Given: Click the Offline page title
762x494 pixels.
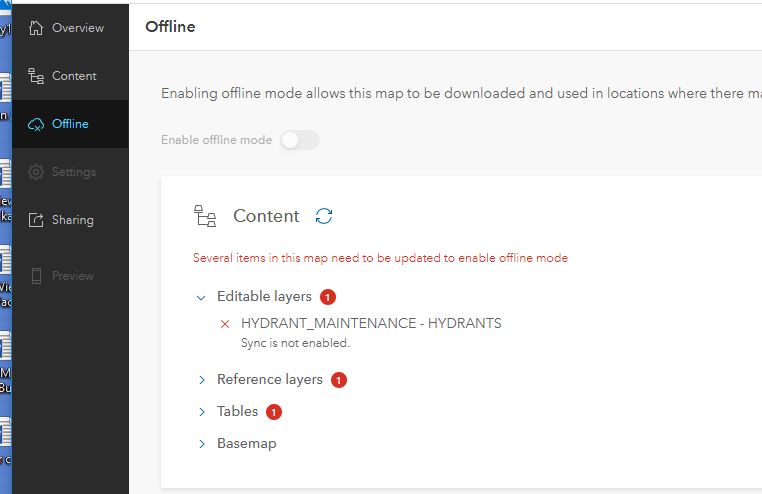Looking at the screenshot, I should click(170, 27).
